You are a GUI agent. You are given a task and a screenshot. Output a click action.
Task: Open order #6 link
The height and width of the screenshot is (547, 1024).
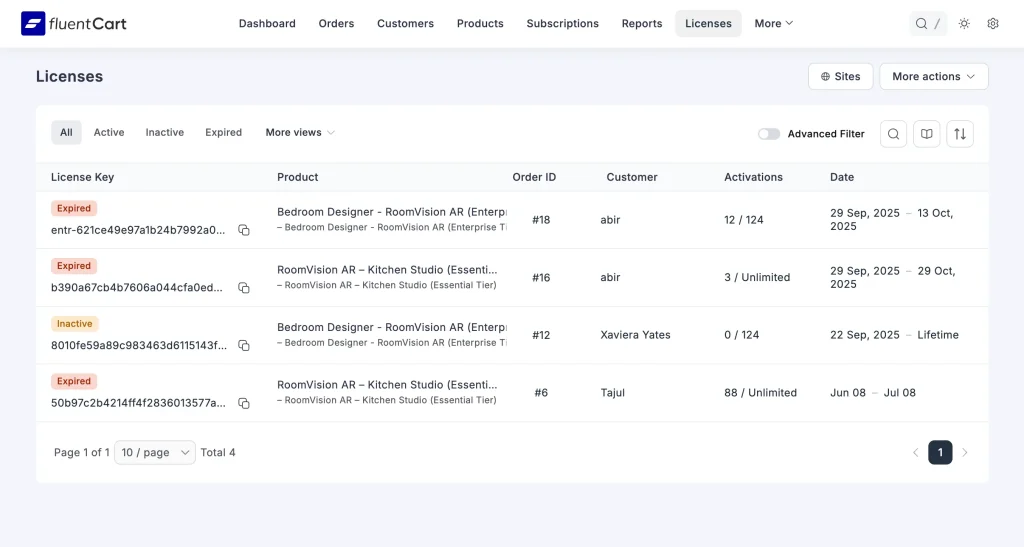(x=541, y=393)
